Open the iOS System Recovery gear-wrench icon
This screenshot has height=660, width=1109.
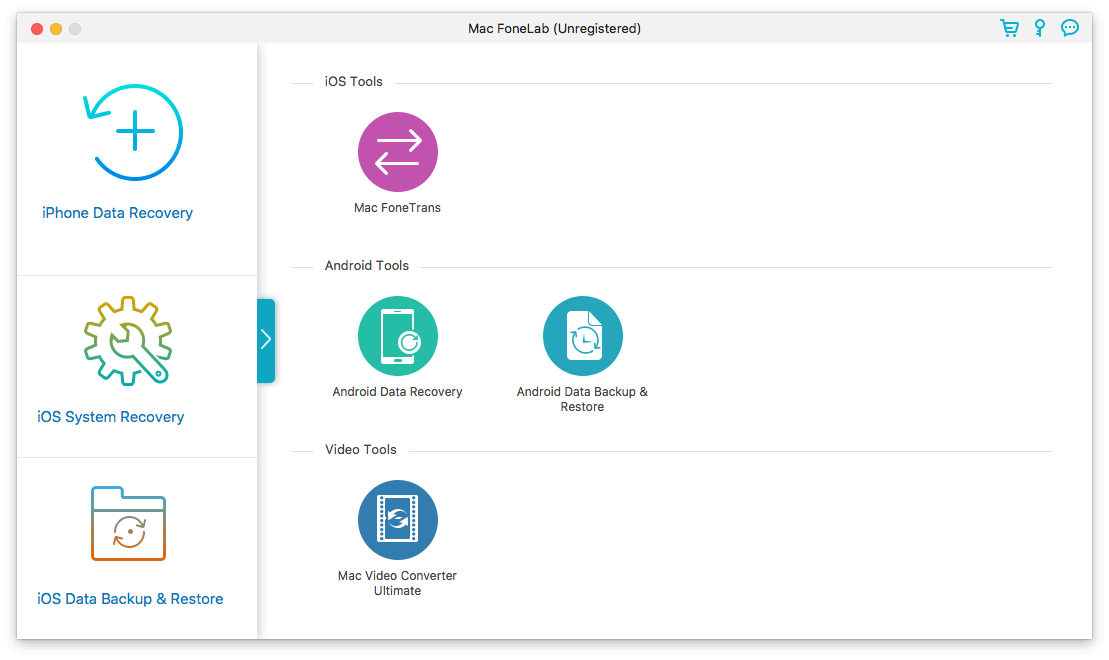point(128,341)
